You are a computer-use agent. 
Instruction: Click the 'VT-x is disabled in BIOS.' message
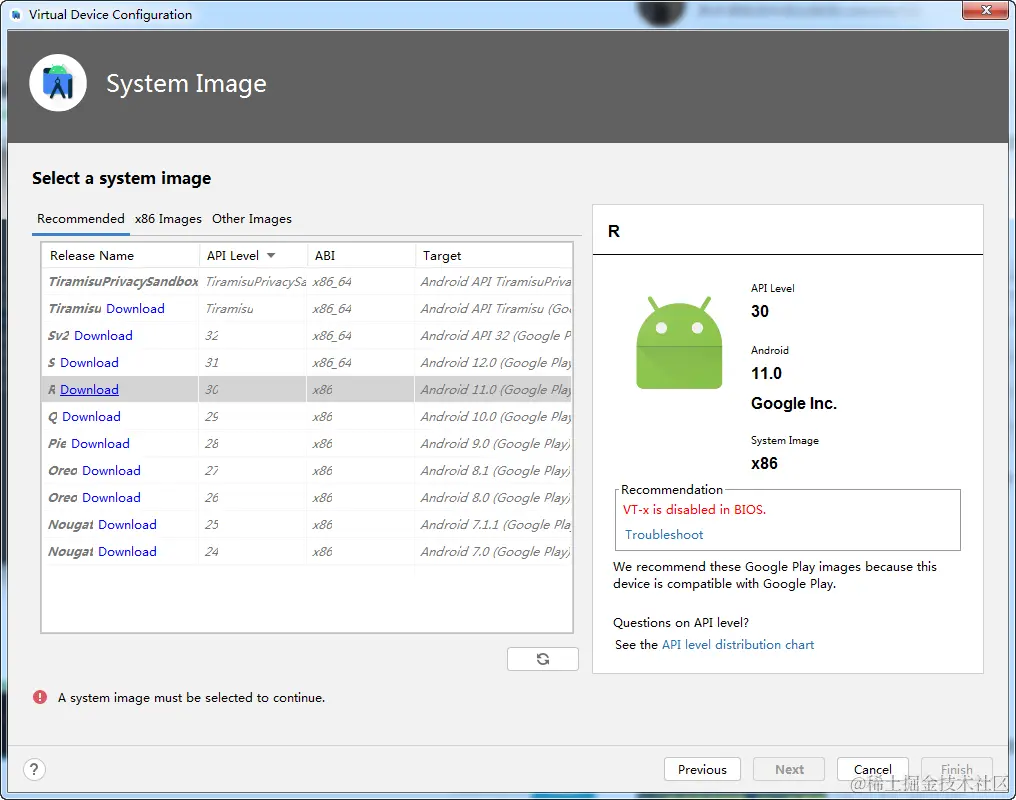click(x=694, y=510)
